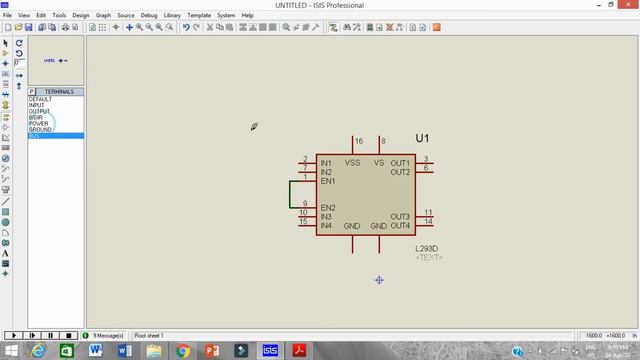The height and width of the screenshot is (360, 640).
Task: Open Google Chrome from the taskbar
Action: (183, 351)
